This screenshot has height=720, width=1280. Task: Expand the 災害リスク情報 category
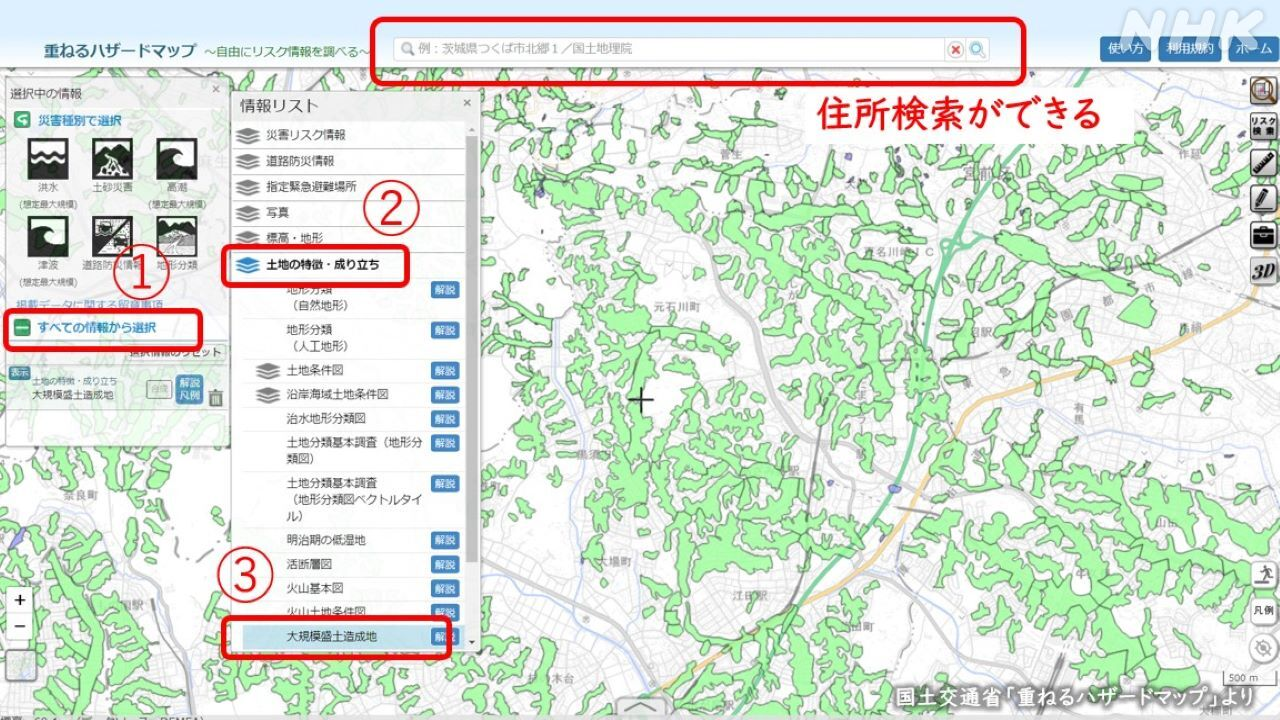tap(350, 135)
